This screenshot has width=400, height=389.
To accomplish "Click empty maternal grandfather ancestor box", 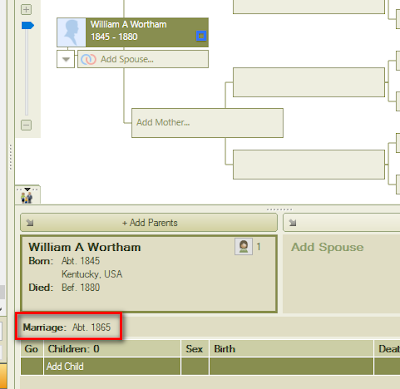I will [309, 82].
